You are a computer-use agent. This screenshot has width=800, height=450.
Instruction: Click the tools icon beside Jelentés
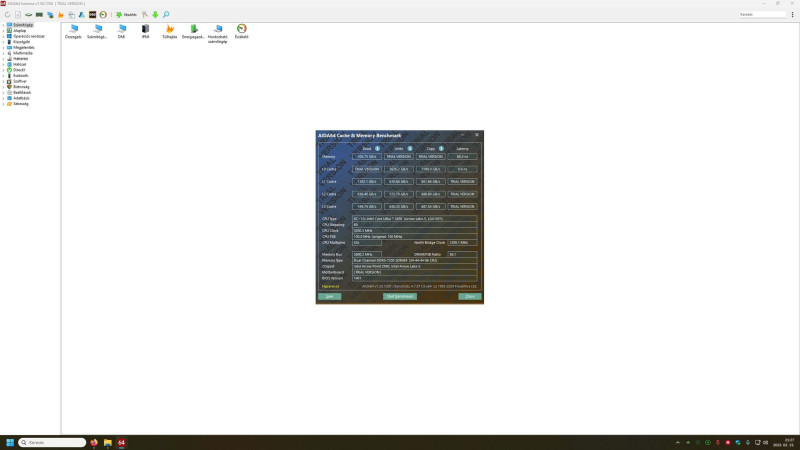(145, 15)
